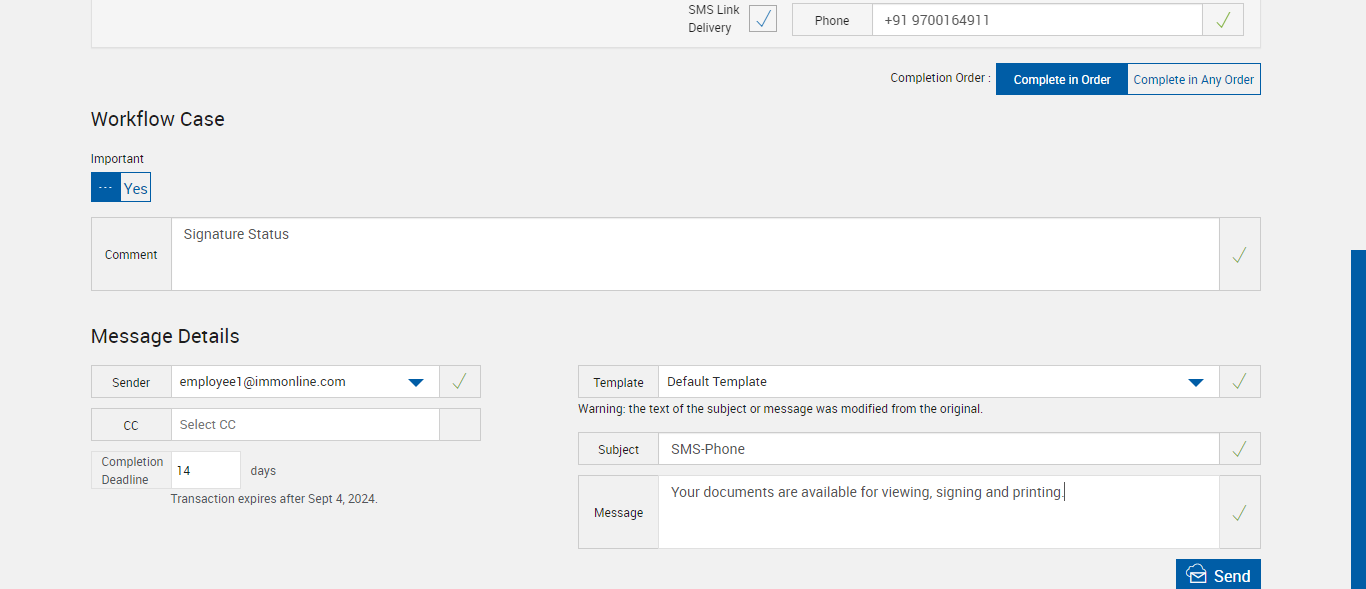Click the Template field checkmark icon
The image size is (1366, 589).
1239,381
